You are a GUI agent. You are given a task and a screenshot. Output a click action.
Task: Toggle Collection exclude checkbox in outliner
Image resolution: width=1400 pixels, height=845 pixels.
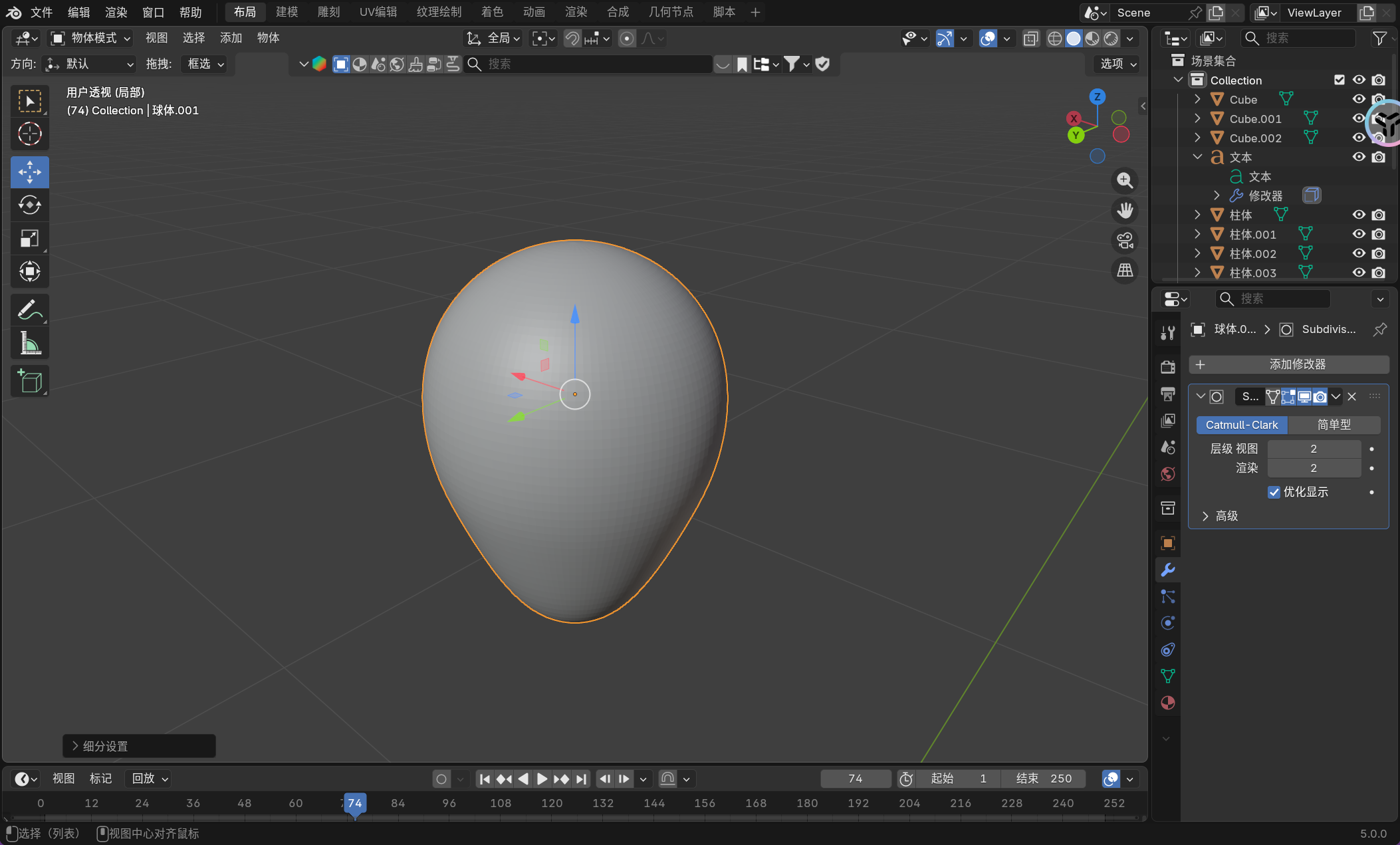tap(1340, 80)
